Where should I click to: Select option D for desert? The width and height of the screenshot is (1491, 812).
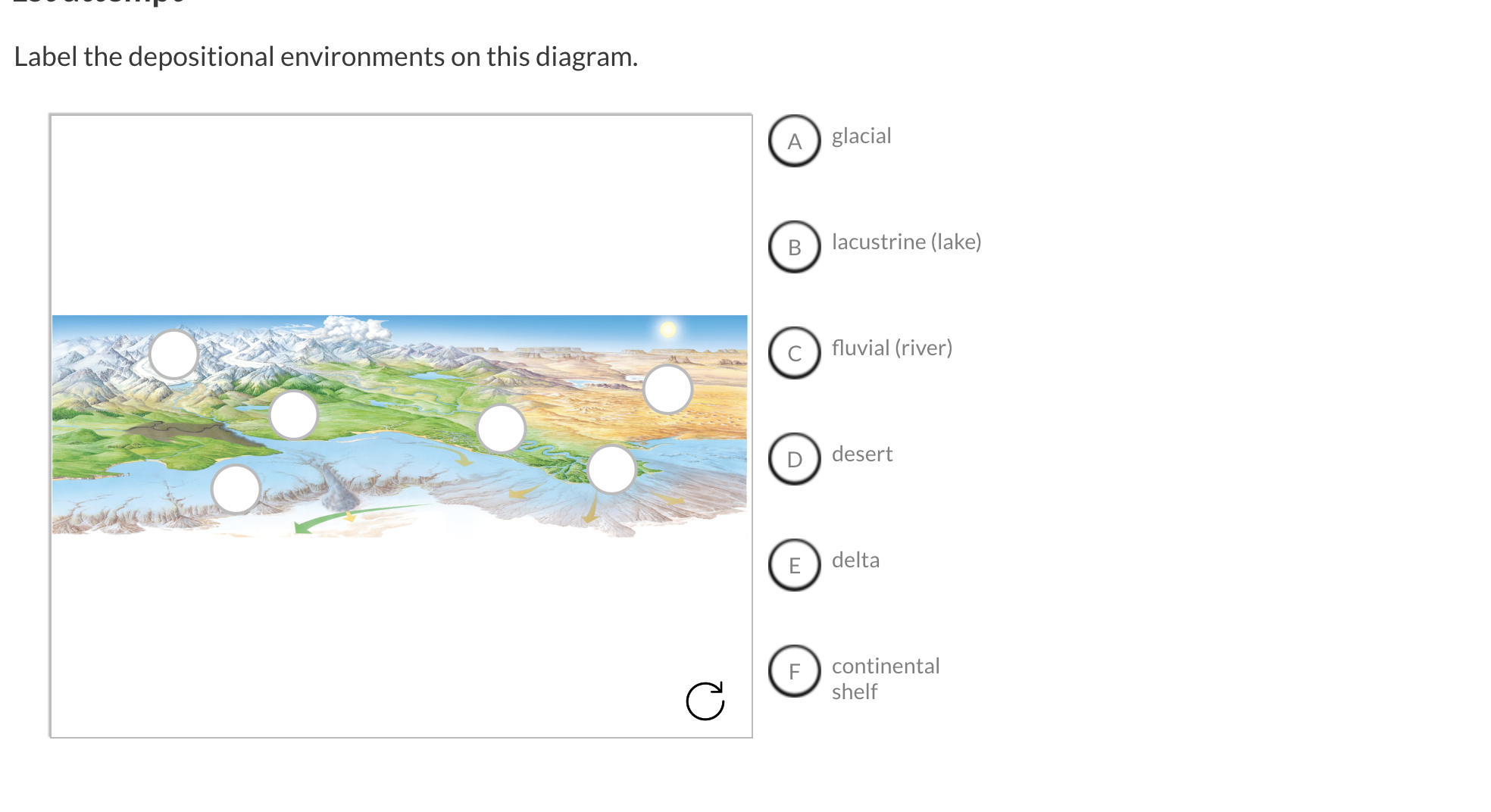(794, 458)
